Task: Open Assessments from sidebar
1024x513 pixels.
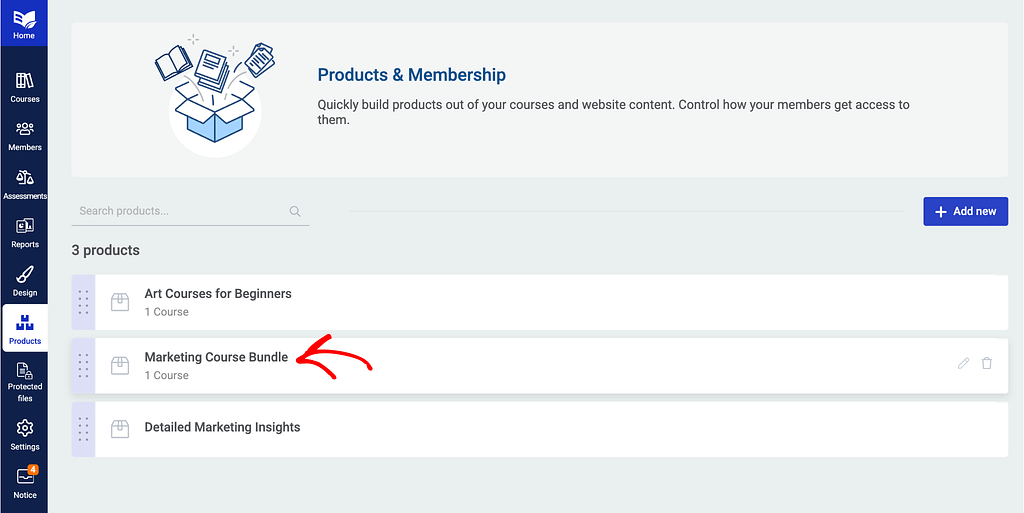Action: (x=24, y=184)
